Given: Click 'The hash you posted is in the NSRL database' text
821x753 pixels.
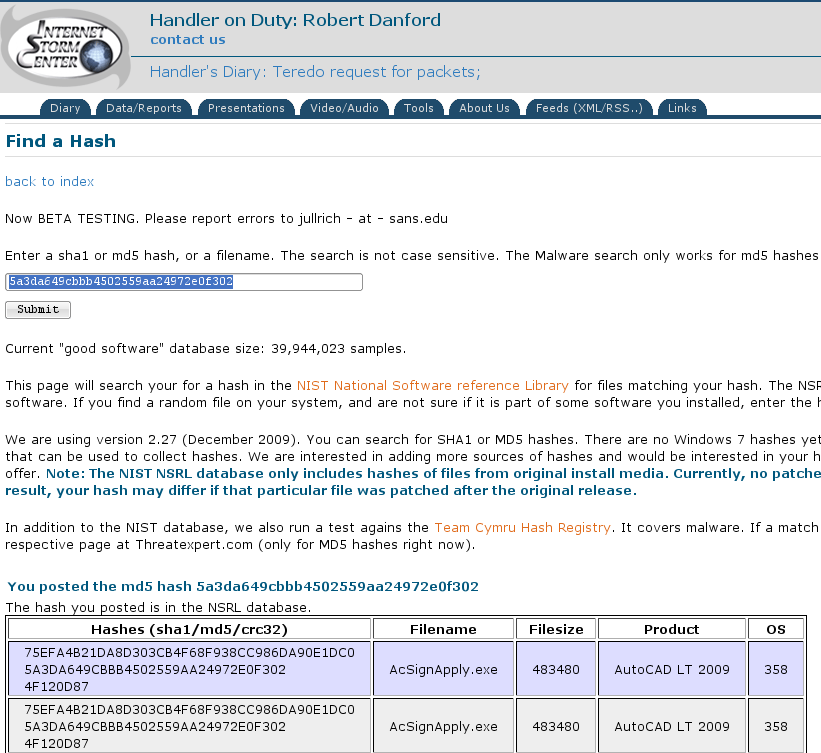Looking at the screenshot, I should pyautogui.click(x=158, y=607).
